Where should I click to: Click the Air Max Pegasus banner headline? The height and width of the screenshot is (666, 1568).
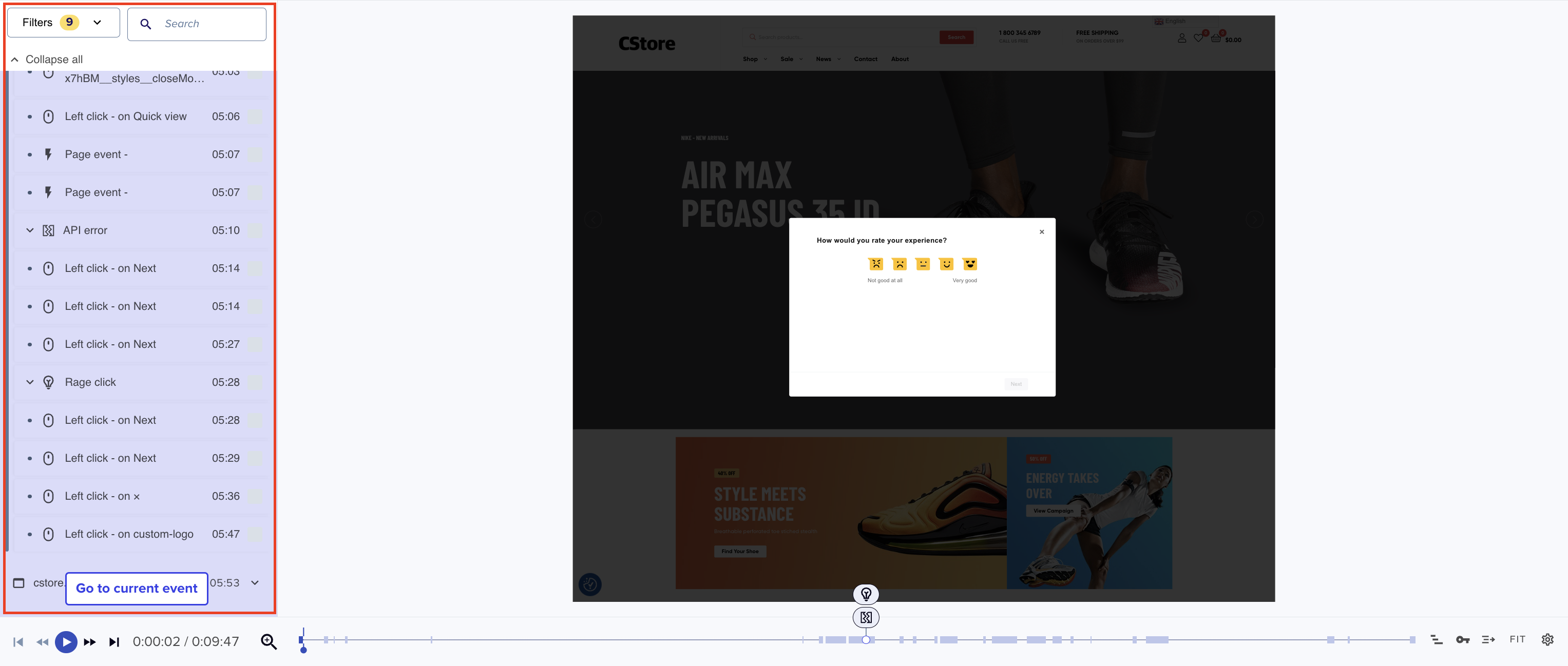pyautogui.click(x=780, y=194)
